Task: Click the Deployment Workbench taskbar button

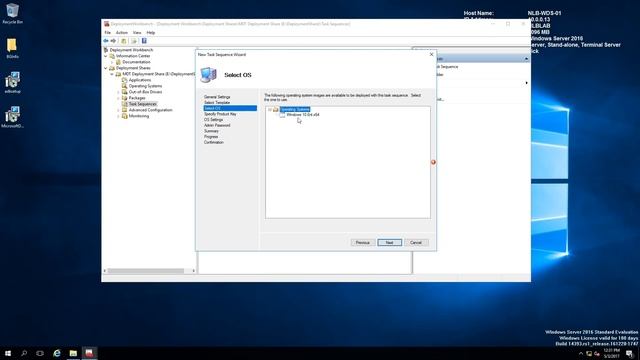Action: pyautogui.click(x=89, y=353)
